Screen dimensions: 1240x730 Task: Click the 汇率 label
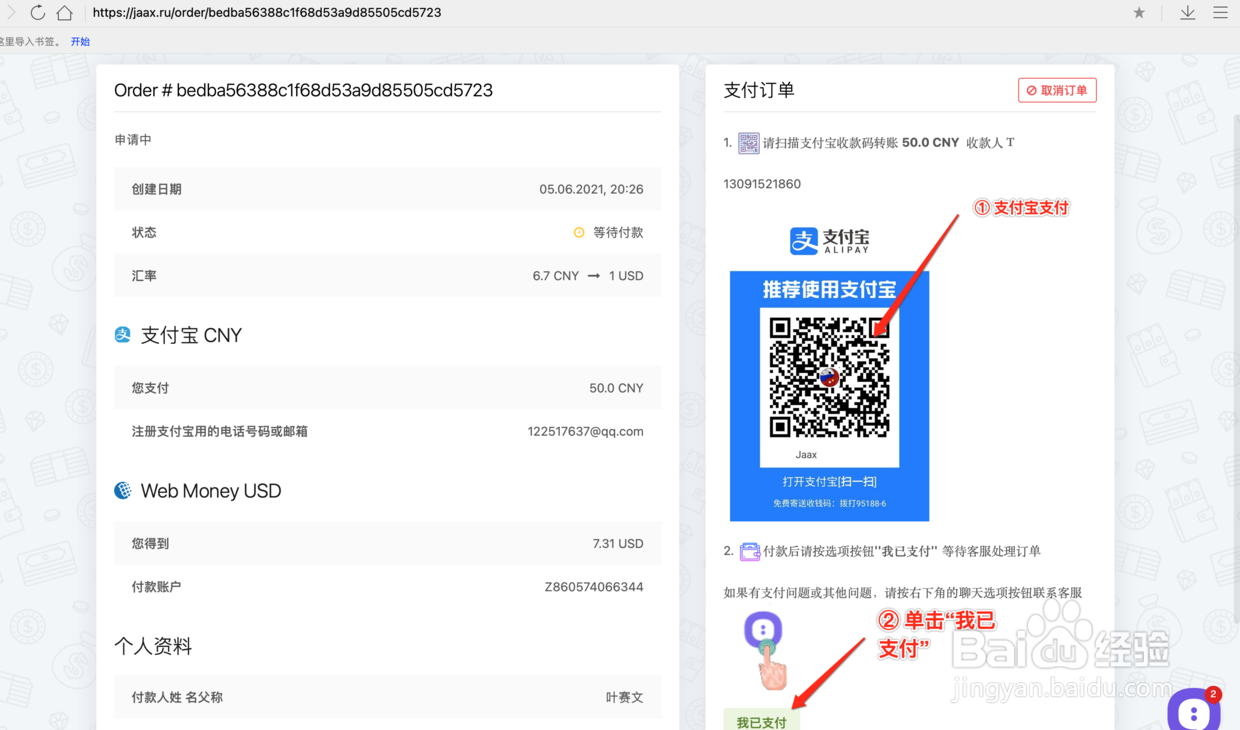tap(144, 276)
